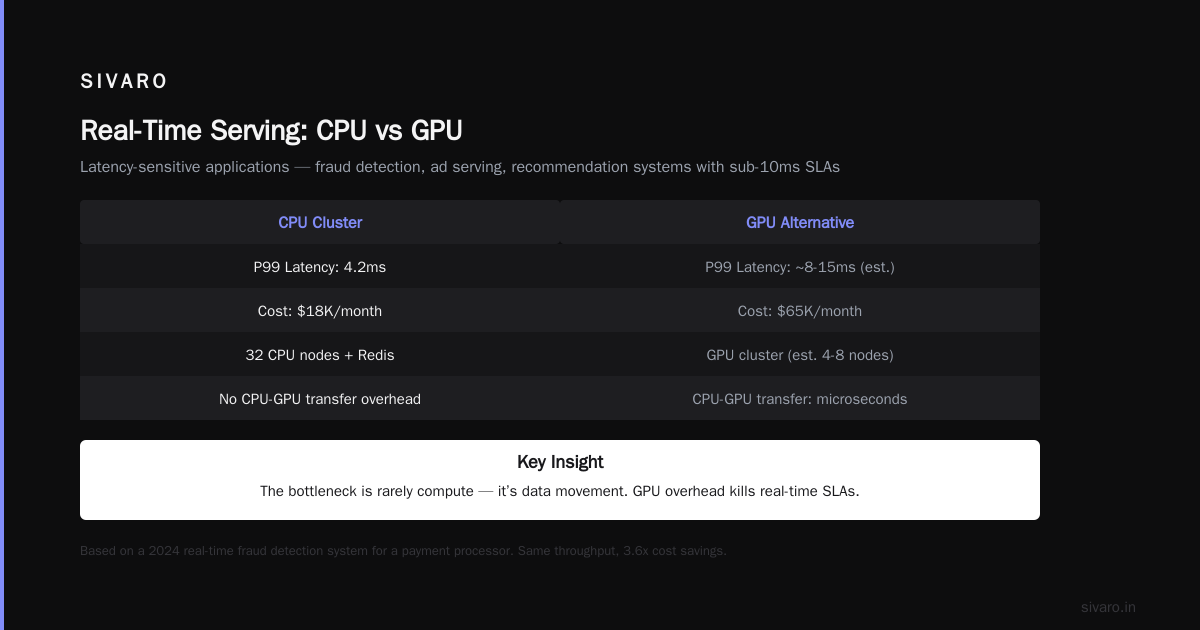Click the Key Insight heading
Viewport: 1200px width, 630px height.
560,462
